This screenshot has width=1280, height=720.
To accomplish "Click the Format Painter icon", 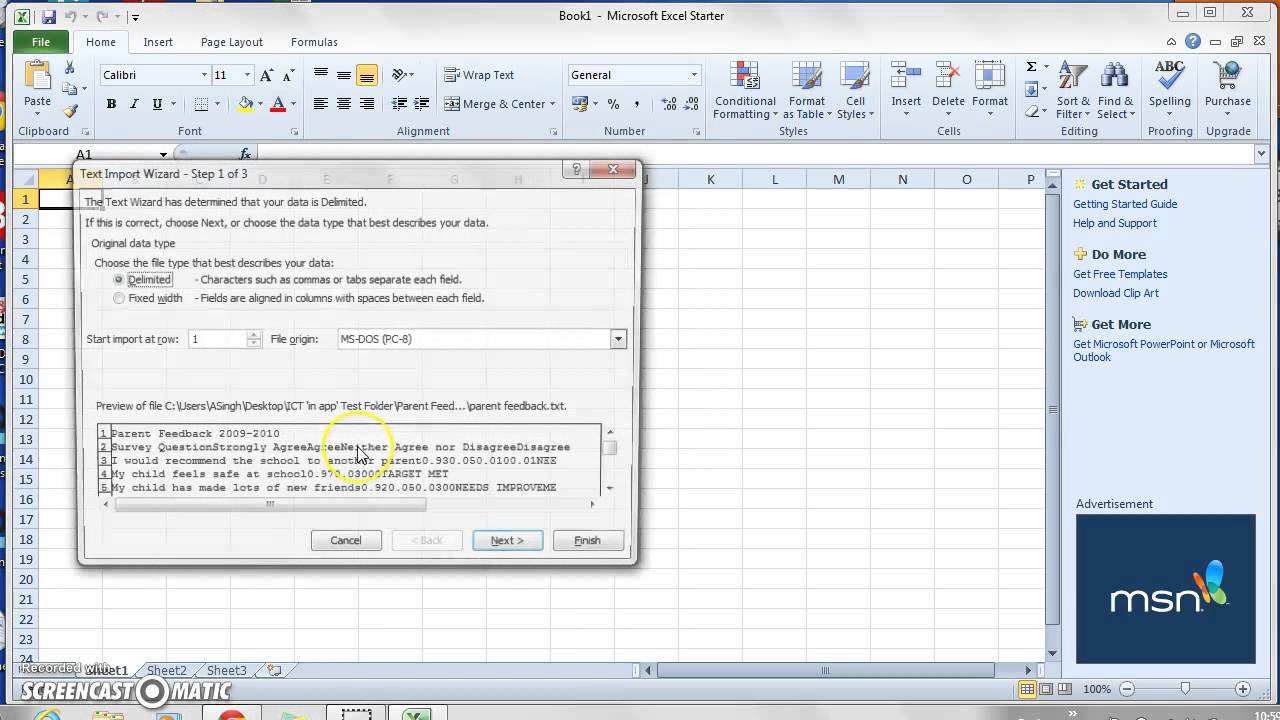I will 69,110.
